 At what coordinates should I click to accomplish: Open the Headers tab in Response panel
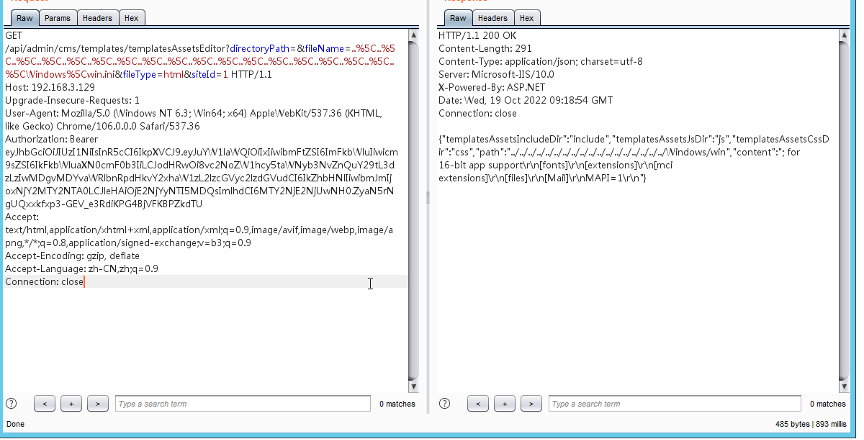(493, 18)
